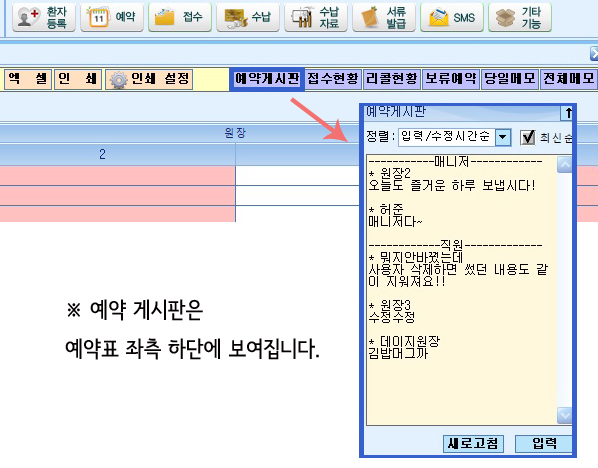Switch to the 보류예약 tab
The width and height of the screenshot is (598, 468).
click(451, 79)
